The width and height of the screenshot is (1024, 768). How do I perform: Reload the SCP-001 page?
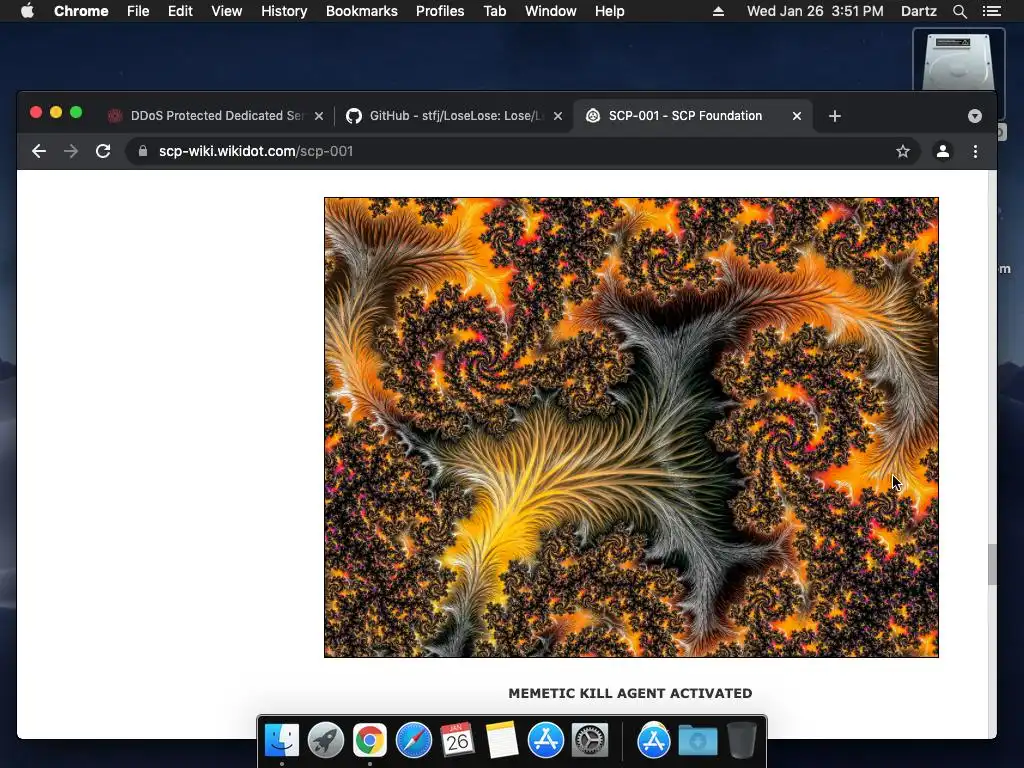[103, 152]
